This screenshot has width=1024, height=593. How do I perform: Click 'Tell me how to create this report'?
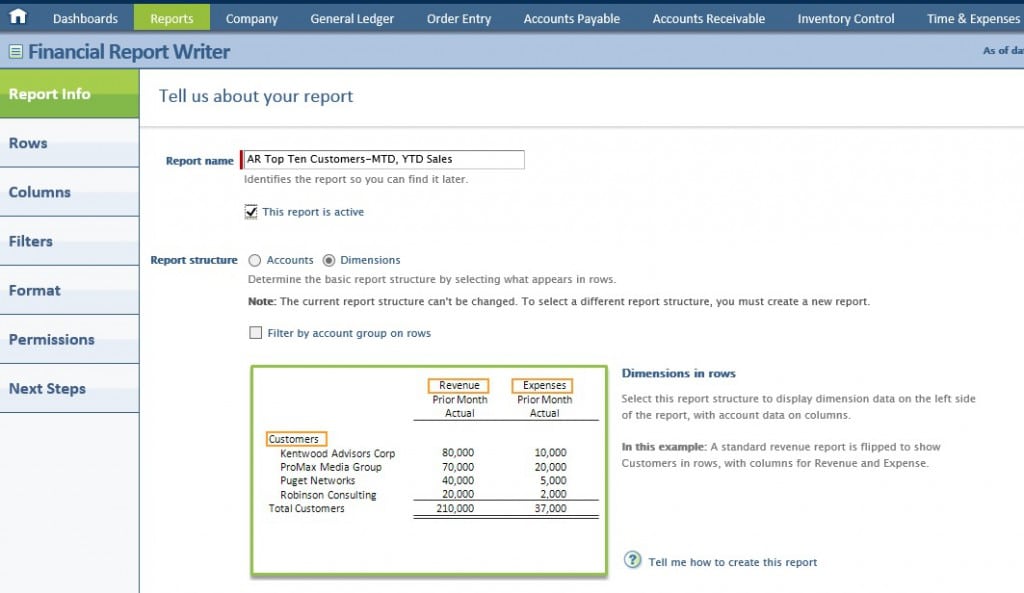tap(732, 562)
